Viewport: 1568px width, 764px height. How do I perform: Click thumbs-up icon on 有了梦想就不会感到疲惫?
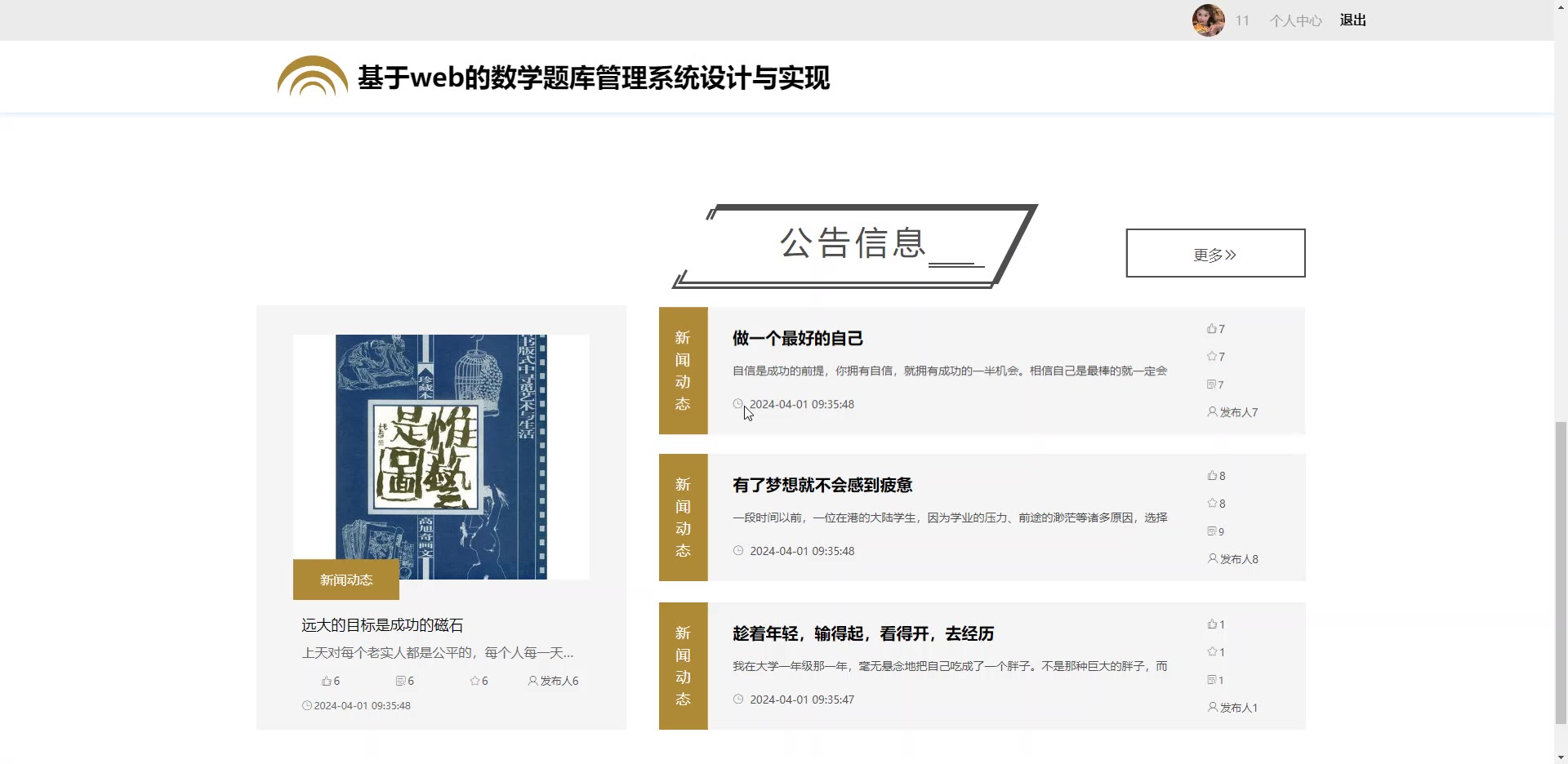[1212, 476]
